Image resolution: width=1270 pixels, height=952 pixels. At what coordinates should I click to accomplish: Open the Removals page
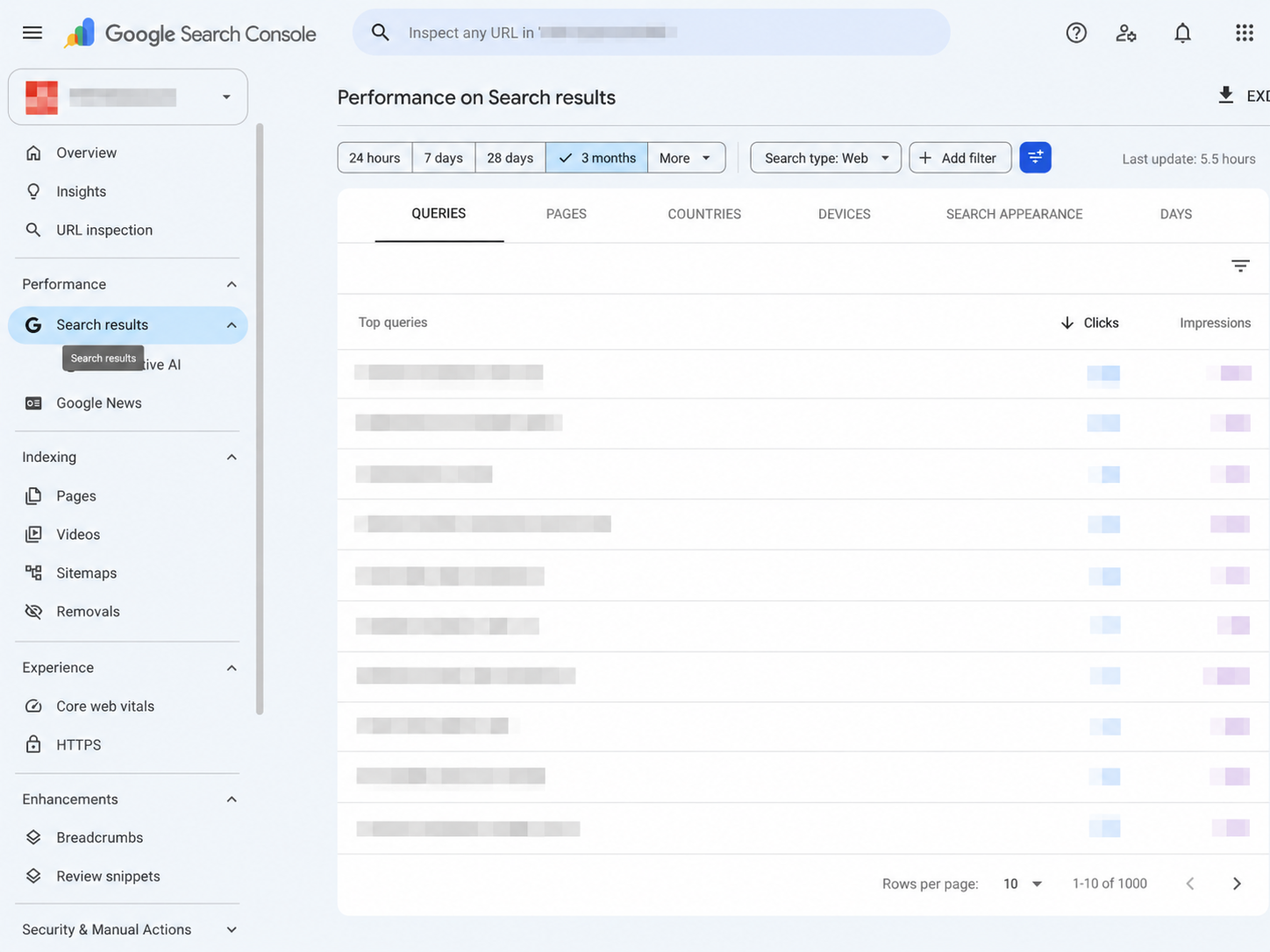(x=88, y=612)
